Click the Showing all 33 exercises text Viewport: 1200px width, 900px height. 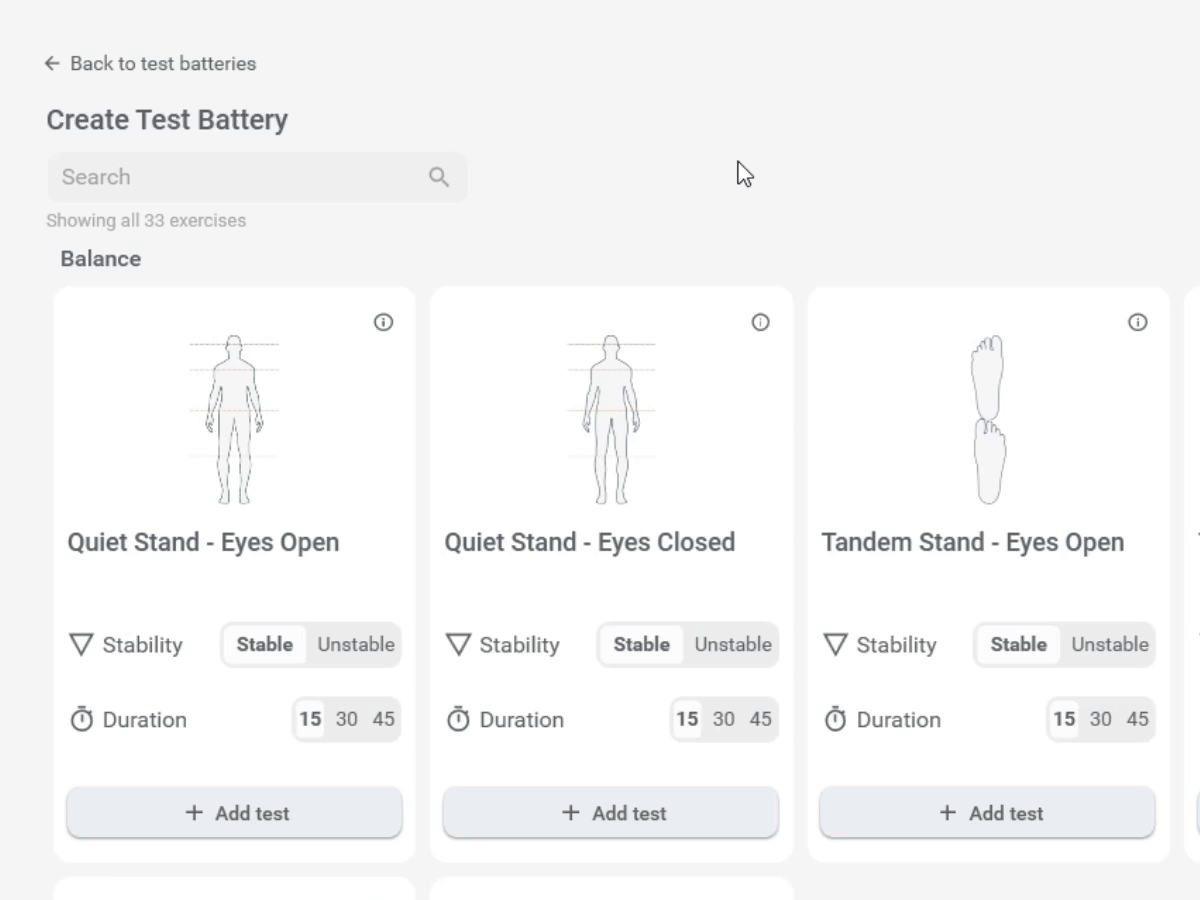146,220
